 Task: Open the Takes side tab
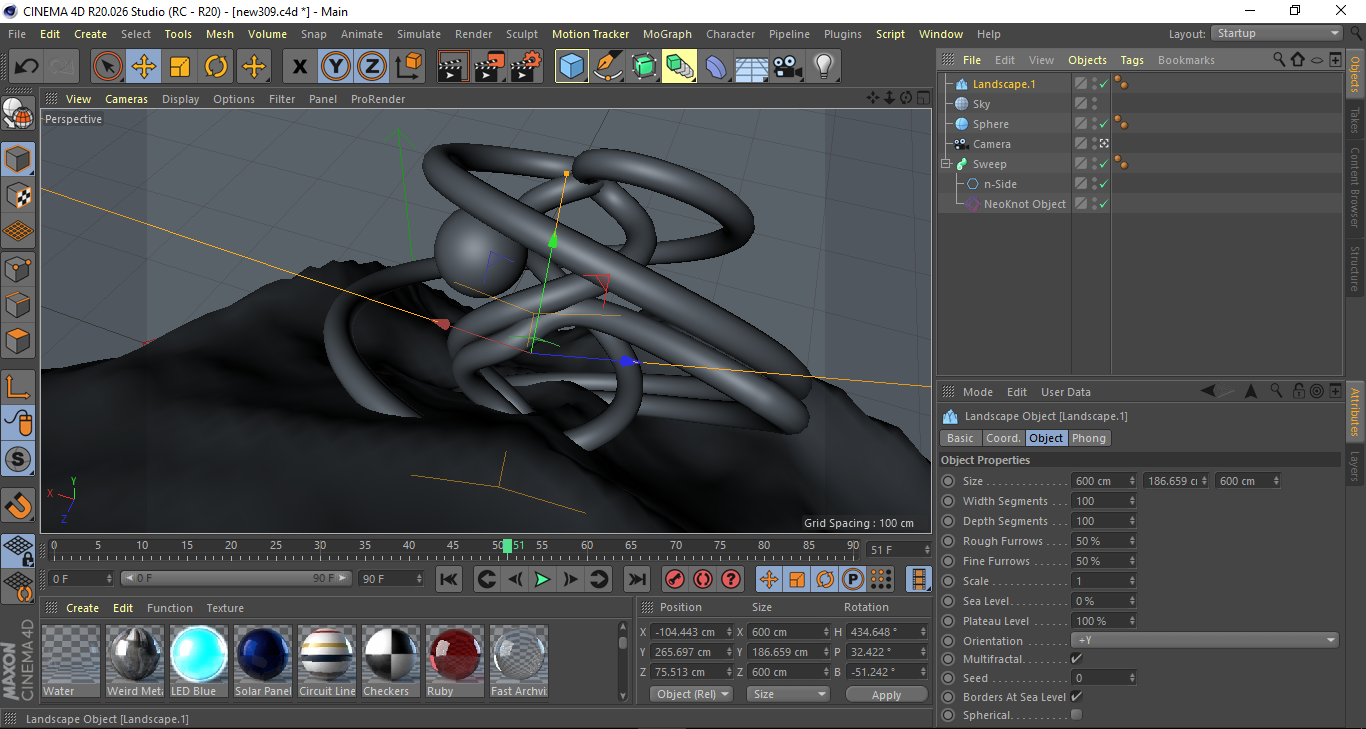tap(1355, 121)
